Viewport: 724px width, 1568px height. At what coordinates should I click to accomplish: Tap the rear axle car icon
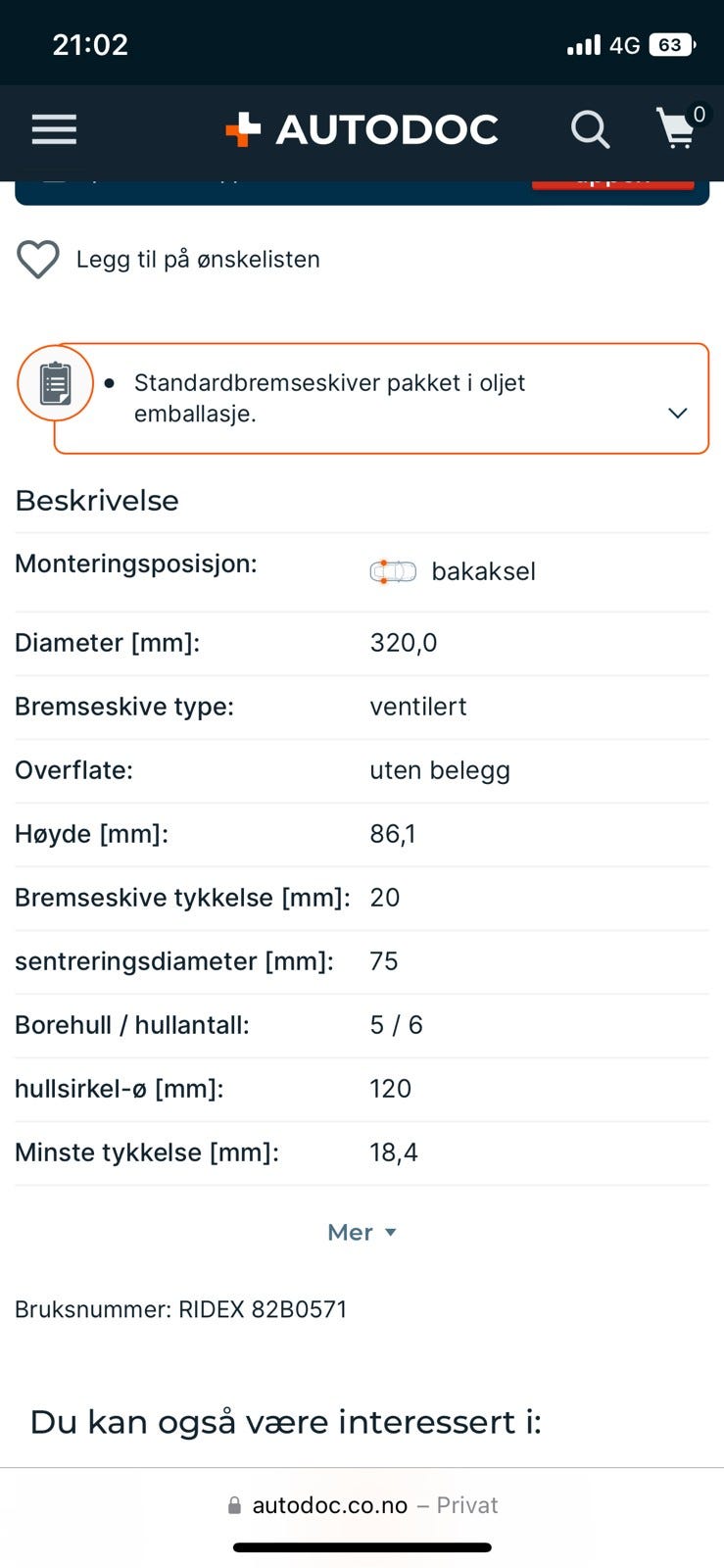click(393, 571)
